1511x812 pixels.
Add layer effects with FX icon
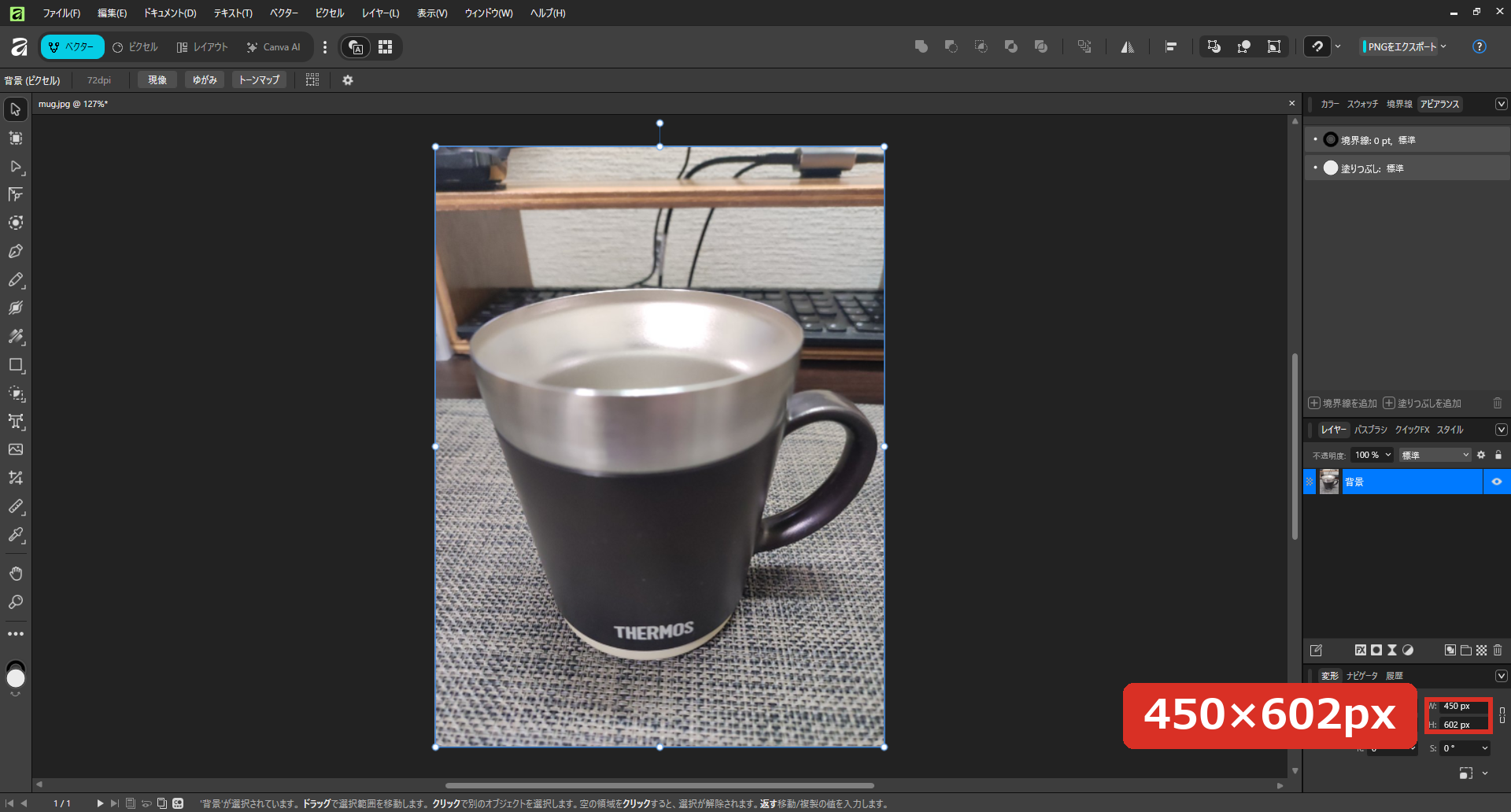(1360, 650)
